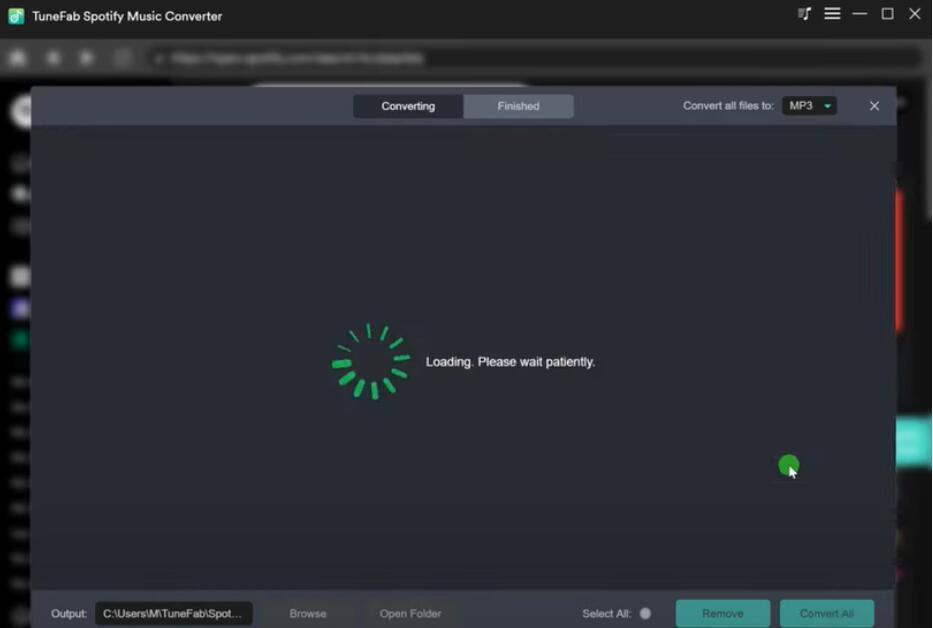Maximize the TuneFab window
Viewport: 933px width, 628px height.
887,13
